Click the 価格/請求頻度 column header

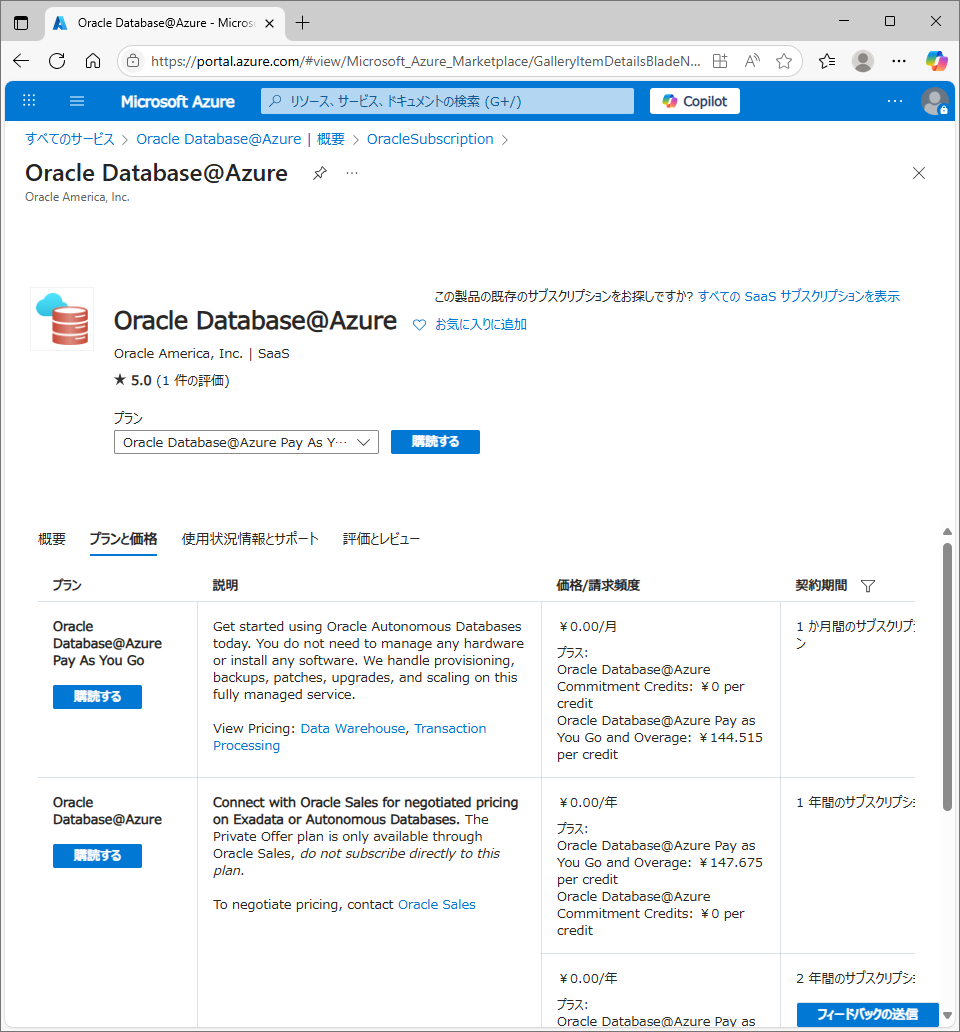click(597, 585)
